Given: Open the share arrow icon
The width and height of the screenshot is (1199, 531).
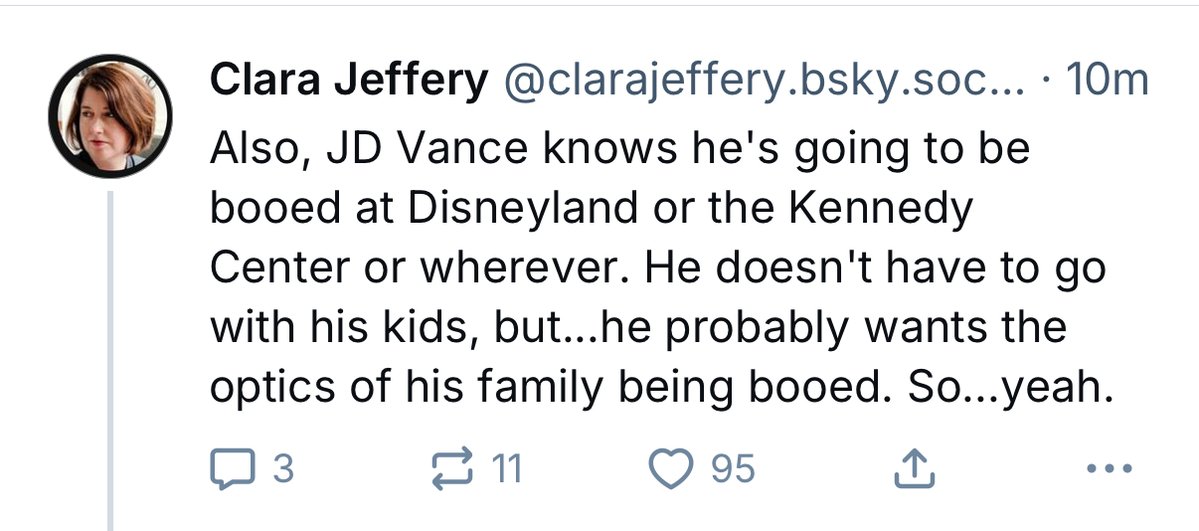Looking at the screenshot, I should click(x=915, y=468).
